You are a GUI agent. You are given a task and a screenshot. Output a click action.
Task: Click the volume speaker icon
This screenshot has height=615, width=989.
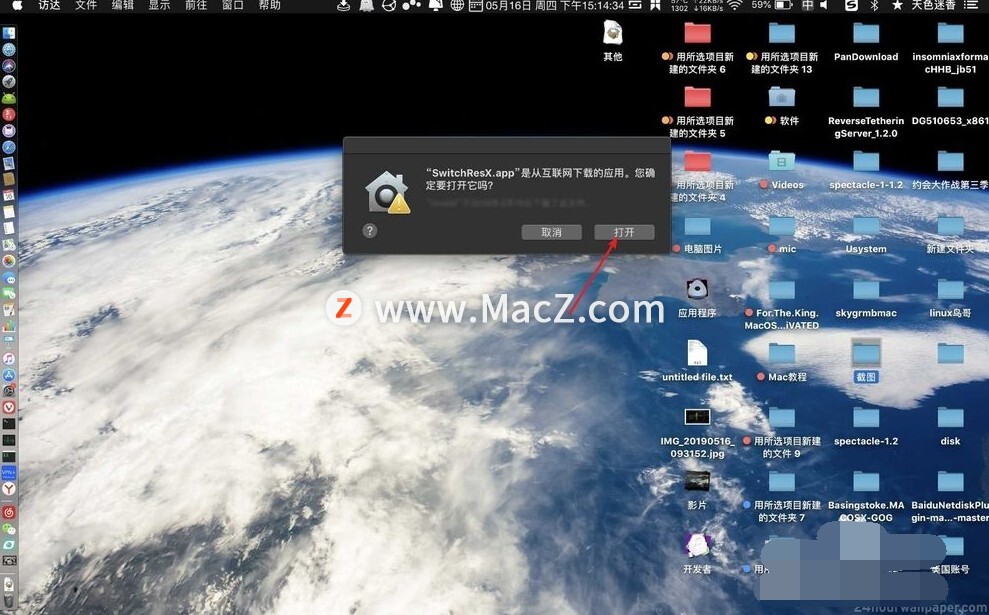[x=824, y=5]
